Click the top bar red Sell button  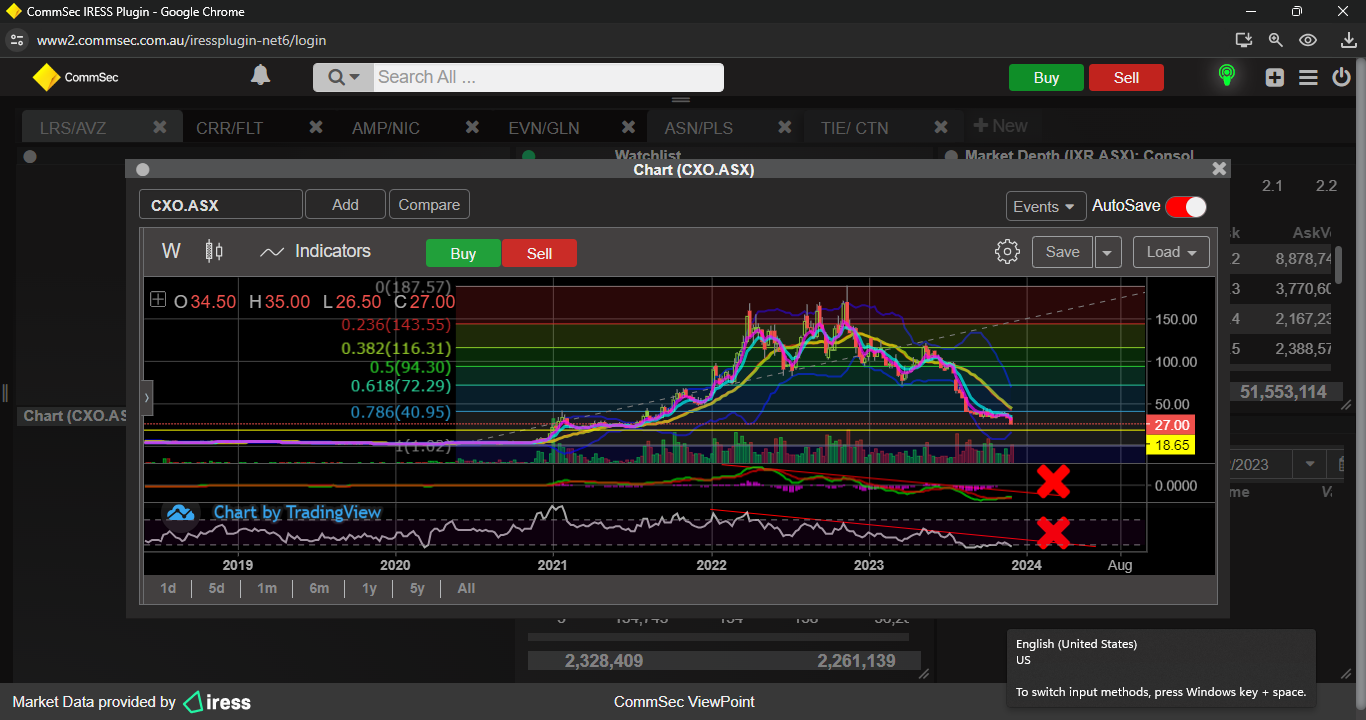point(1126,78)
